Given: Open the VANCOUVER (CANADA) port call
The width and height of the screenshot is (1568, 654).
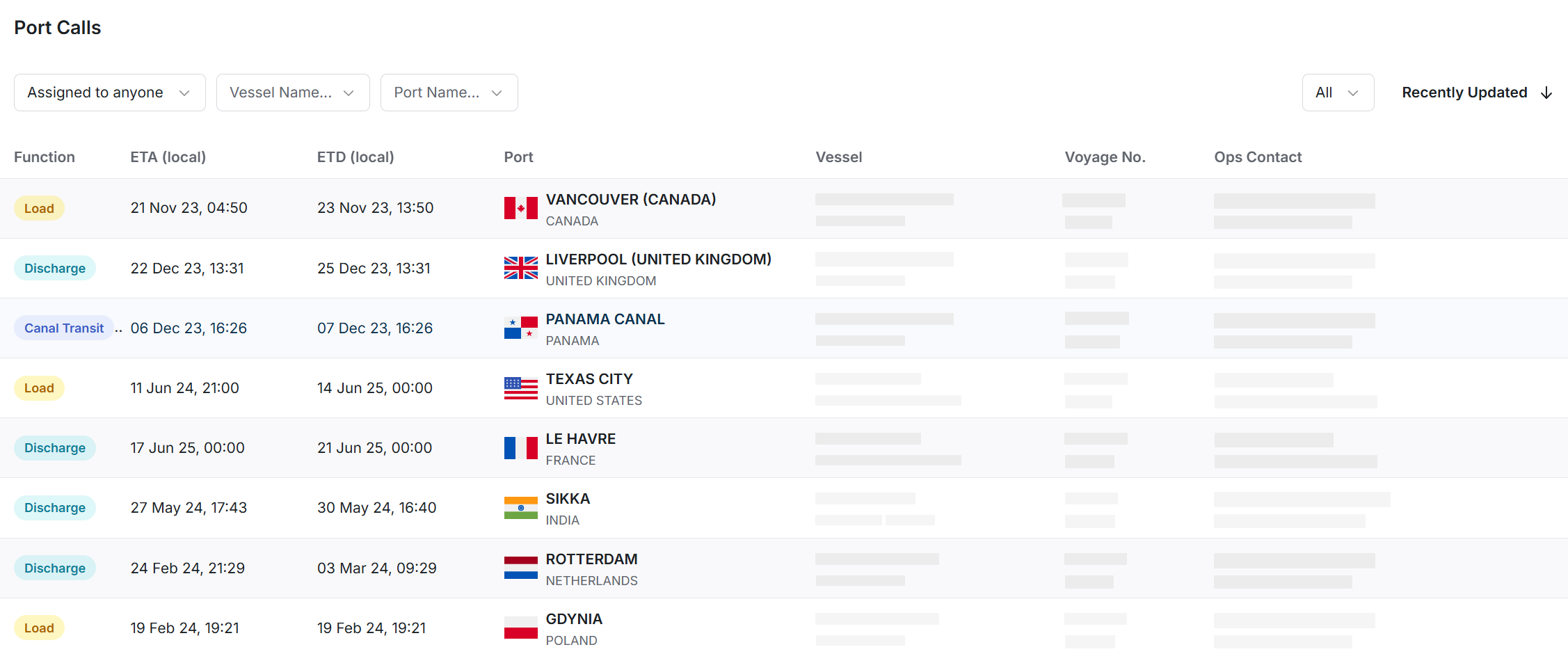Looking at the screenshot, I should click(630, 200).
